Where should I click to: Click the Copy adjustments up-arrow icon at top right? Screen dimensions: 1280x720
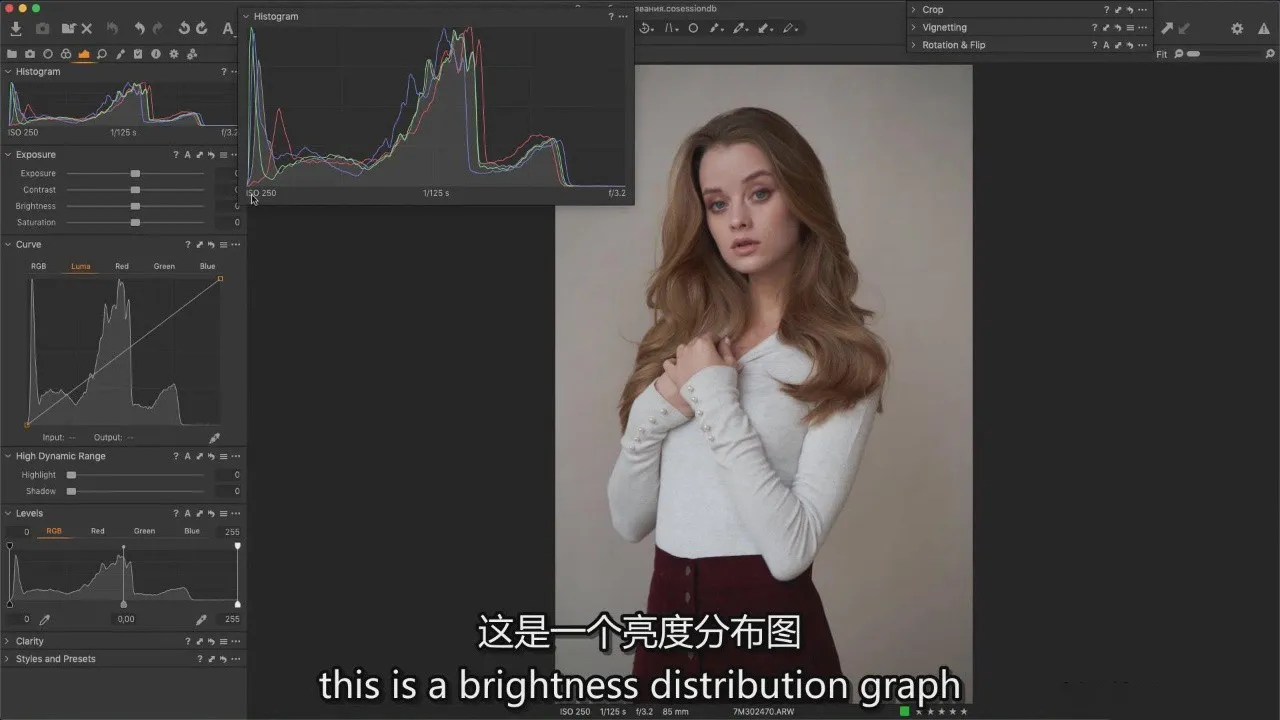[1166, 29]
